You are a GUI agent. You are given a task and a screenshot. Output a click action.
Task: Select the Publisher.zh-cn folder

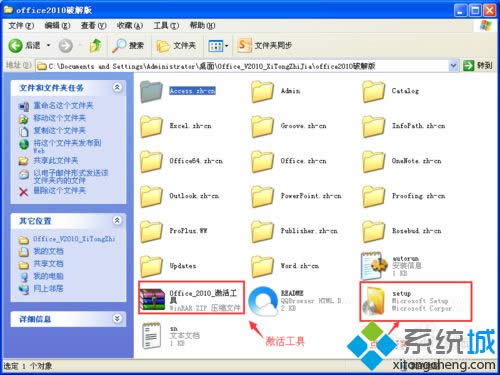(294, 231)
